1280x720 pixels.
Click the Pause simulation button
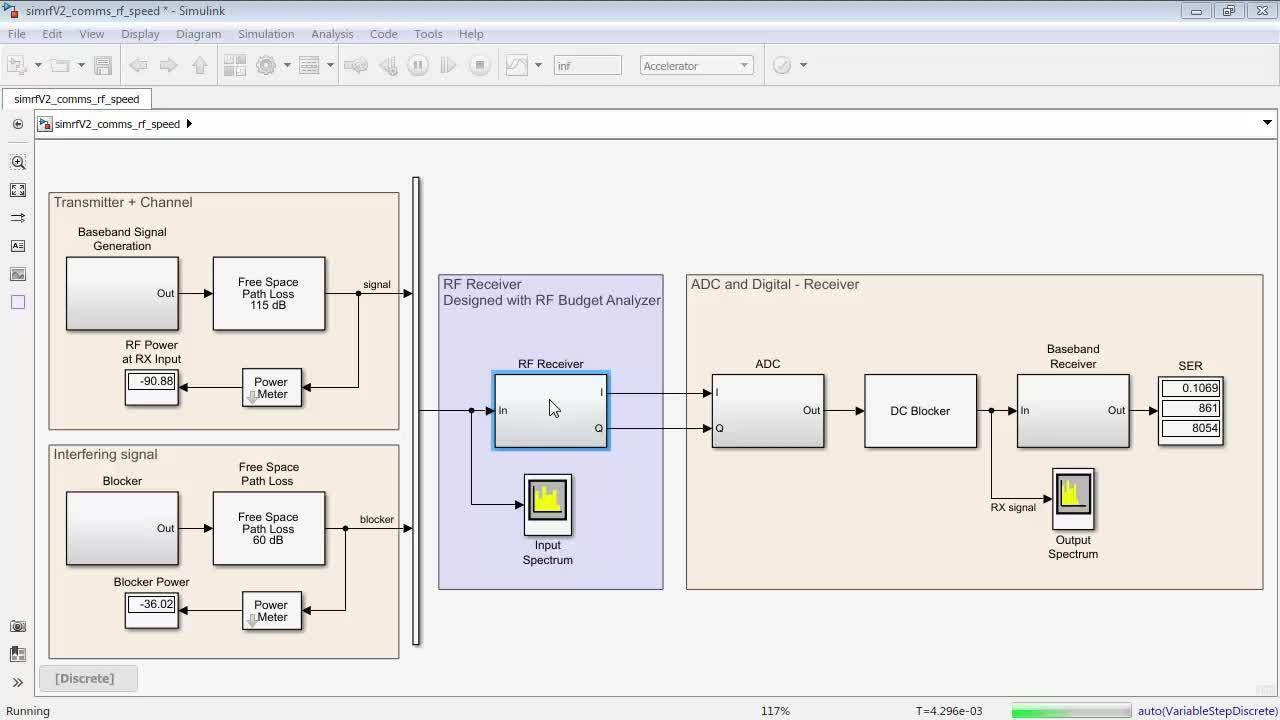(418, 66)
